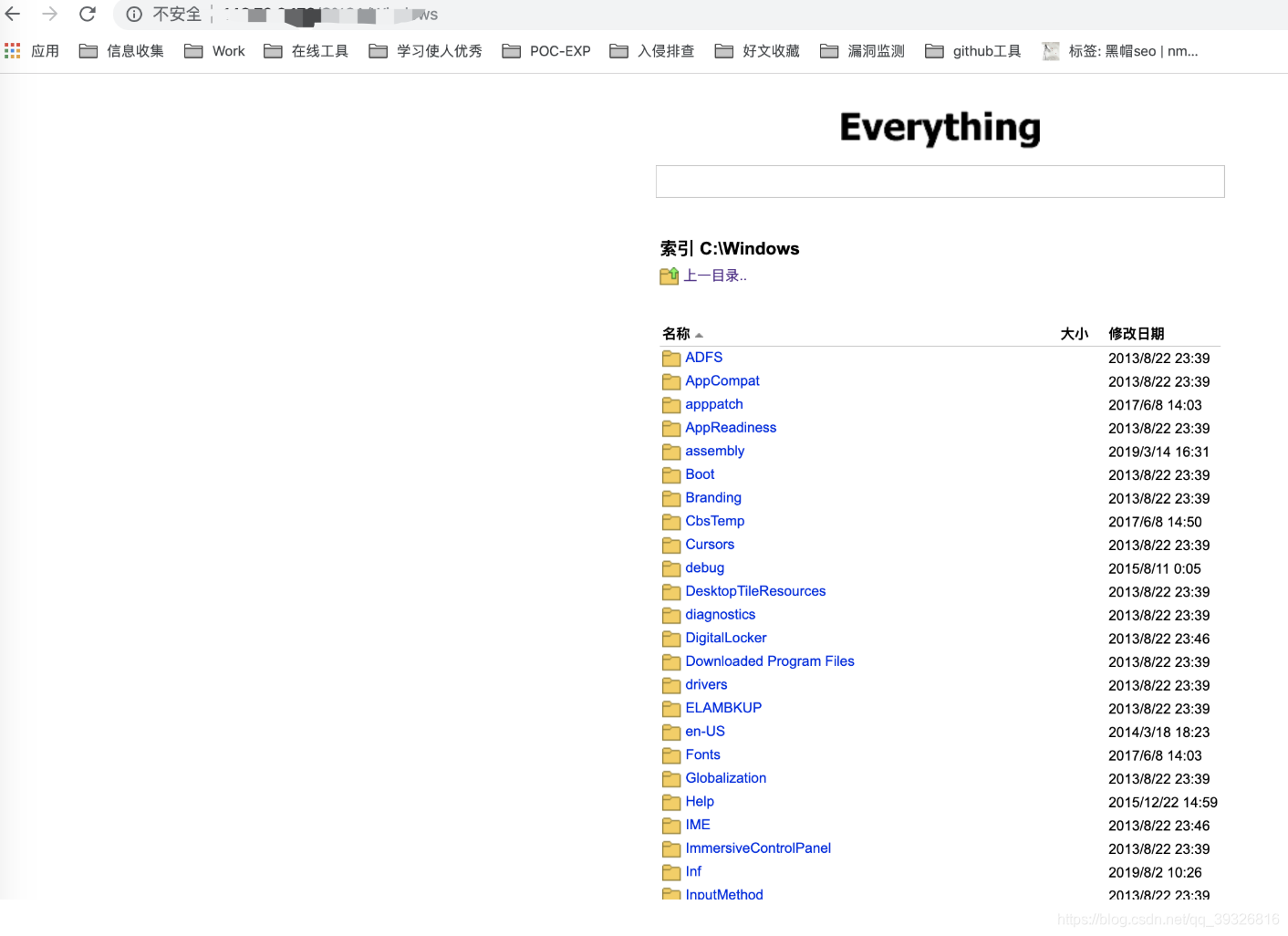Click the folder icon beside Help

(671, 802)
